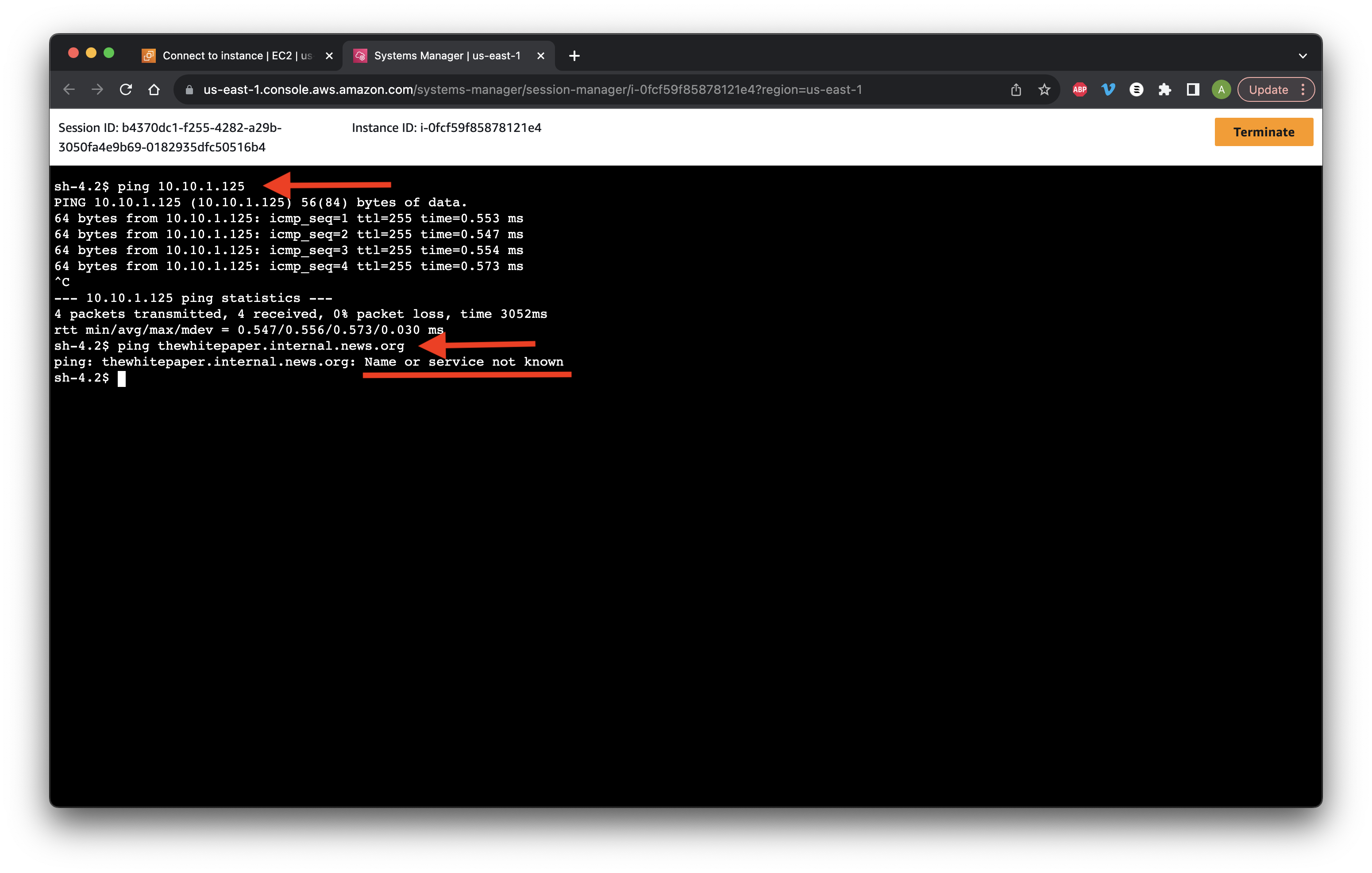Close the Connect to instance tab

click(x=329, y=56)
